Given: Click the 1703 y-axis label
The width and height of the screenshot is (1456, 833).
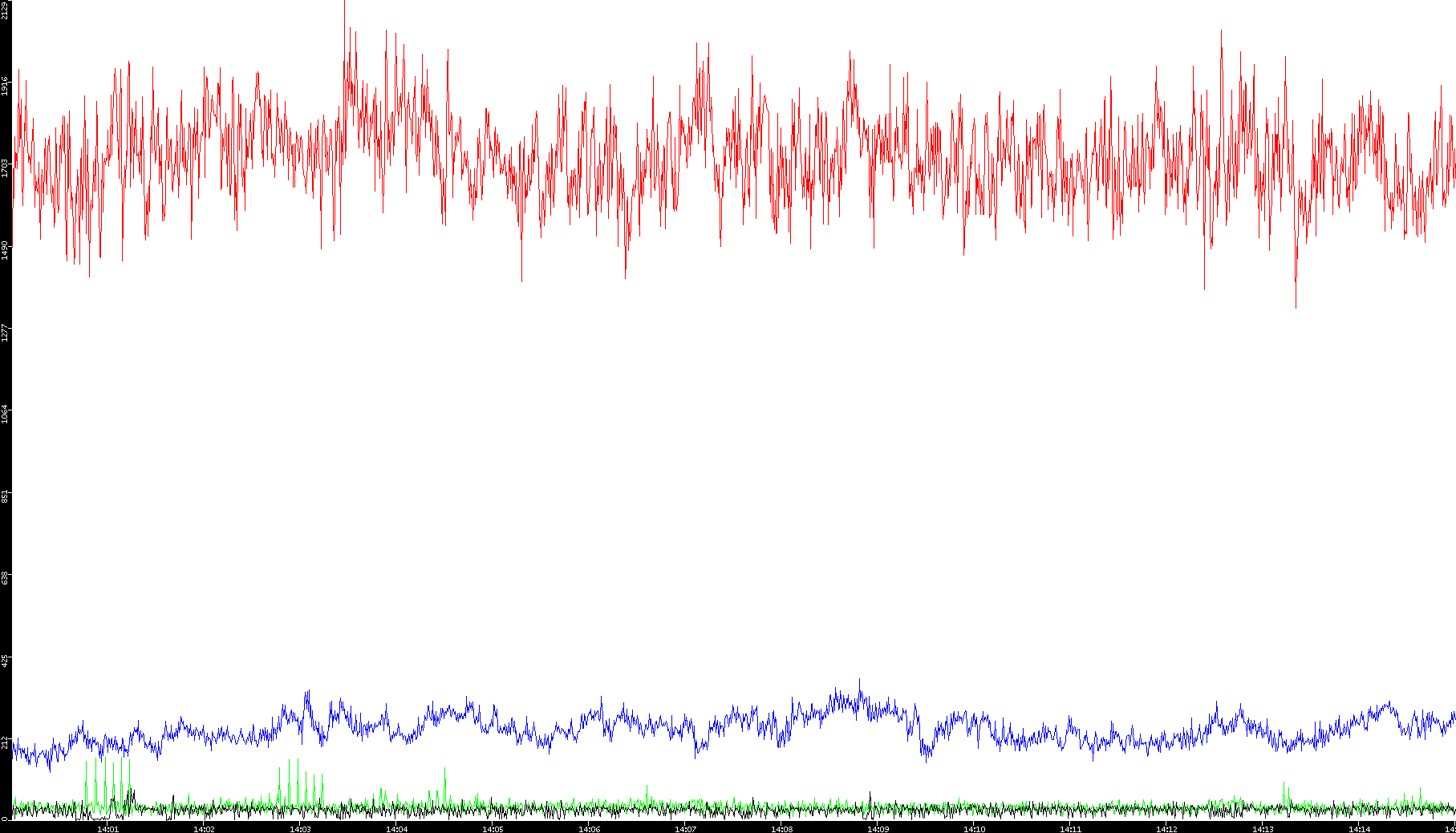Looking at the screenshot, I should coord(5,168).
